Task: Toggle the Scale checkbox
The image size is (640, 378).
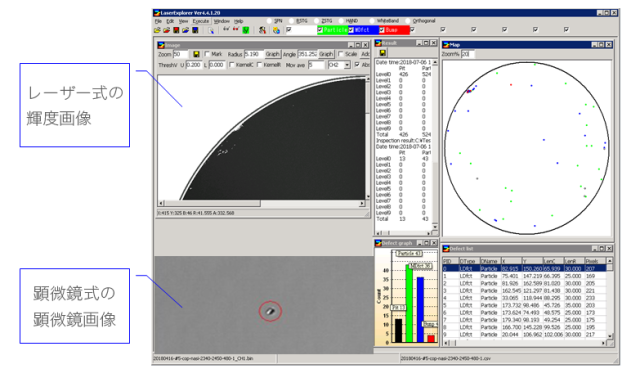Action: tap(340, 54)
